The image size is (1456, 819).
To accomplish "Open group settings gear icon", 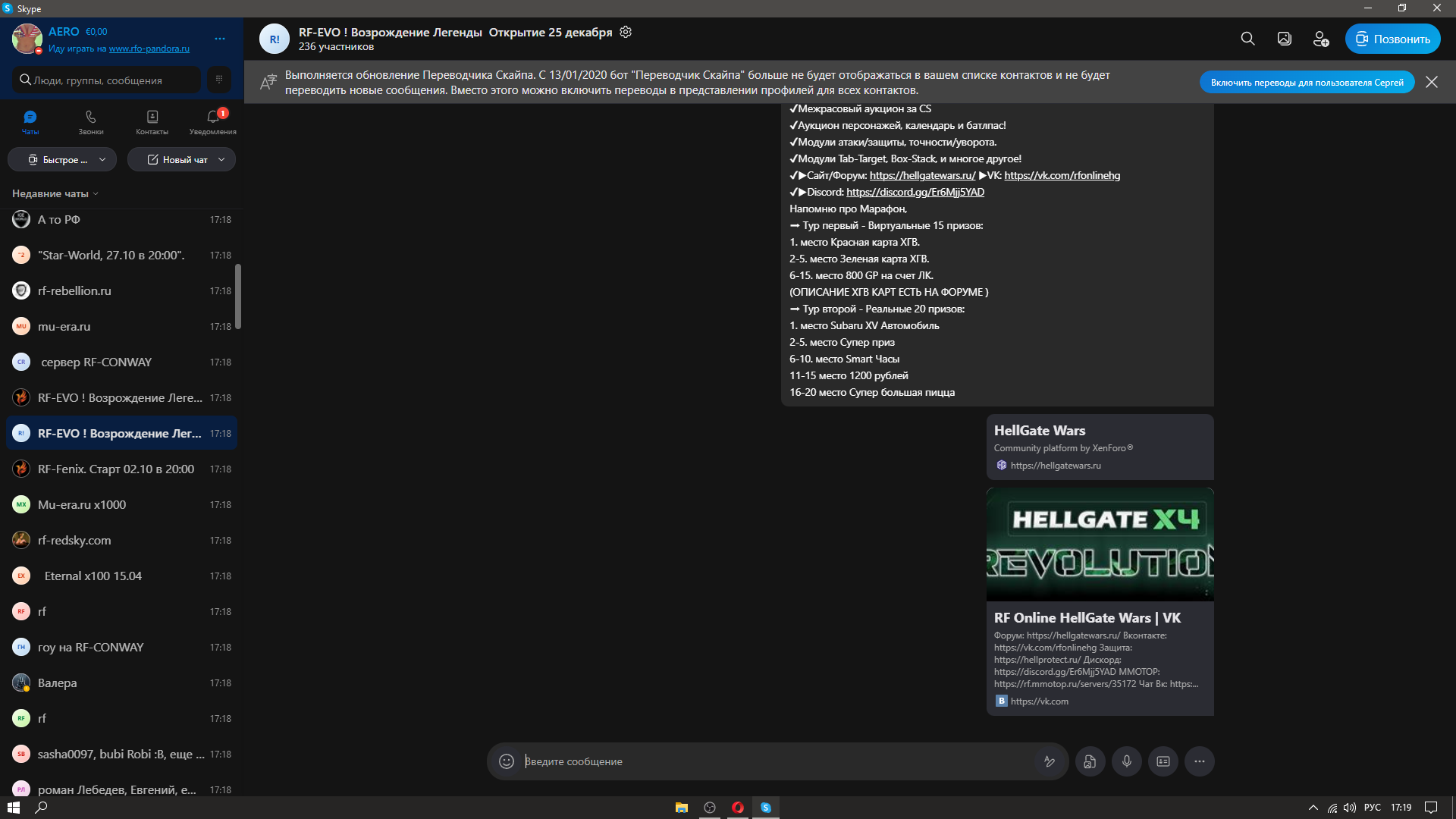I will click(626, 32).
